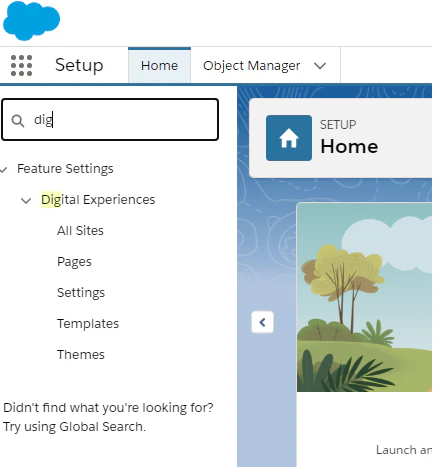435x467 pixels.
Task: Open All Sites under Digital Experiences
Action: click(x=80, y=231)
